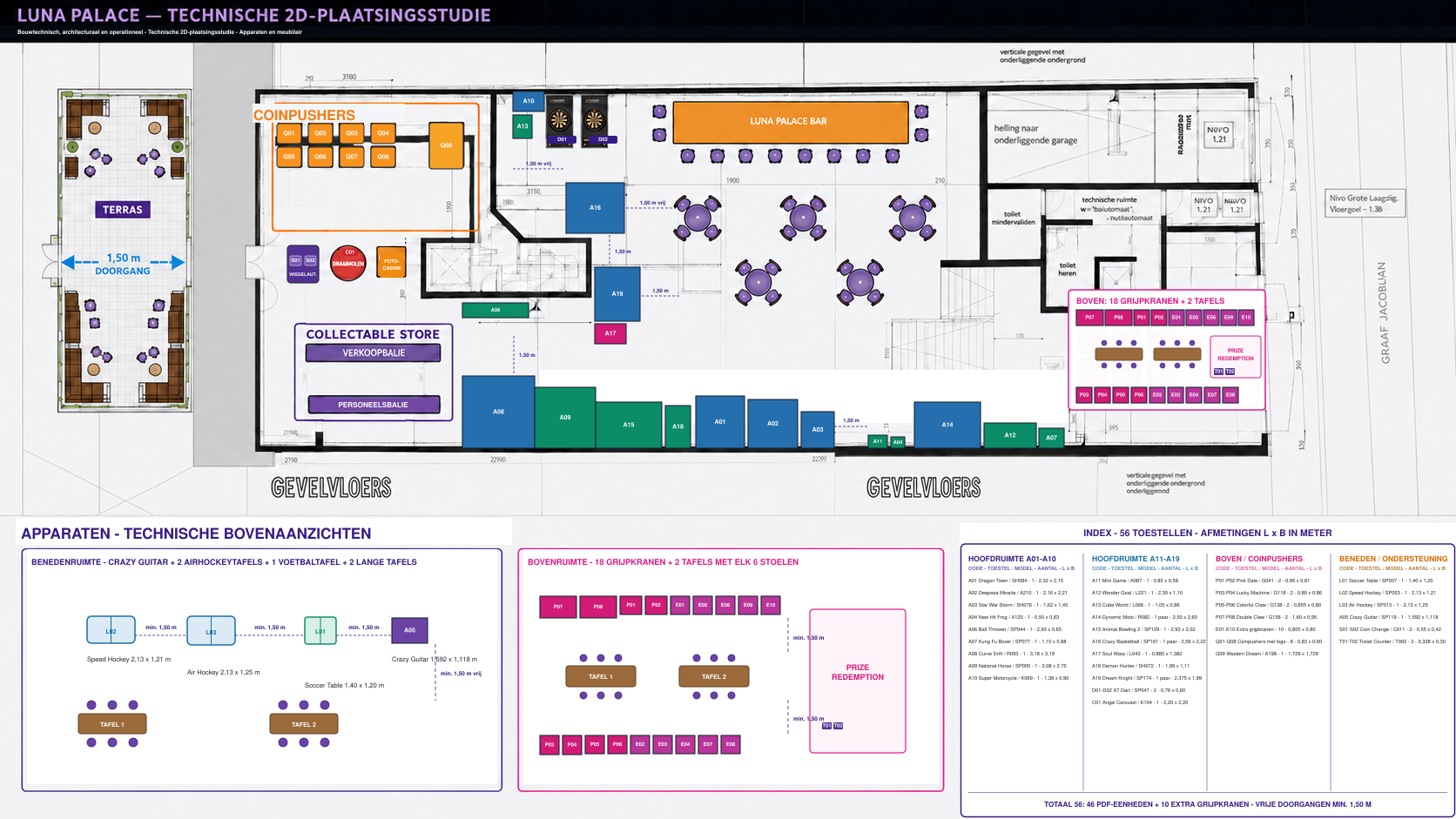Image resolution: width=1456 pixels, height=819 pixels.
Task: Select TAFEL 1 in the Bovenruimte panel
Action: [601, 676]
